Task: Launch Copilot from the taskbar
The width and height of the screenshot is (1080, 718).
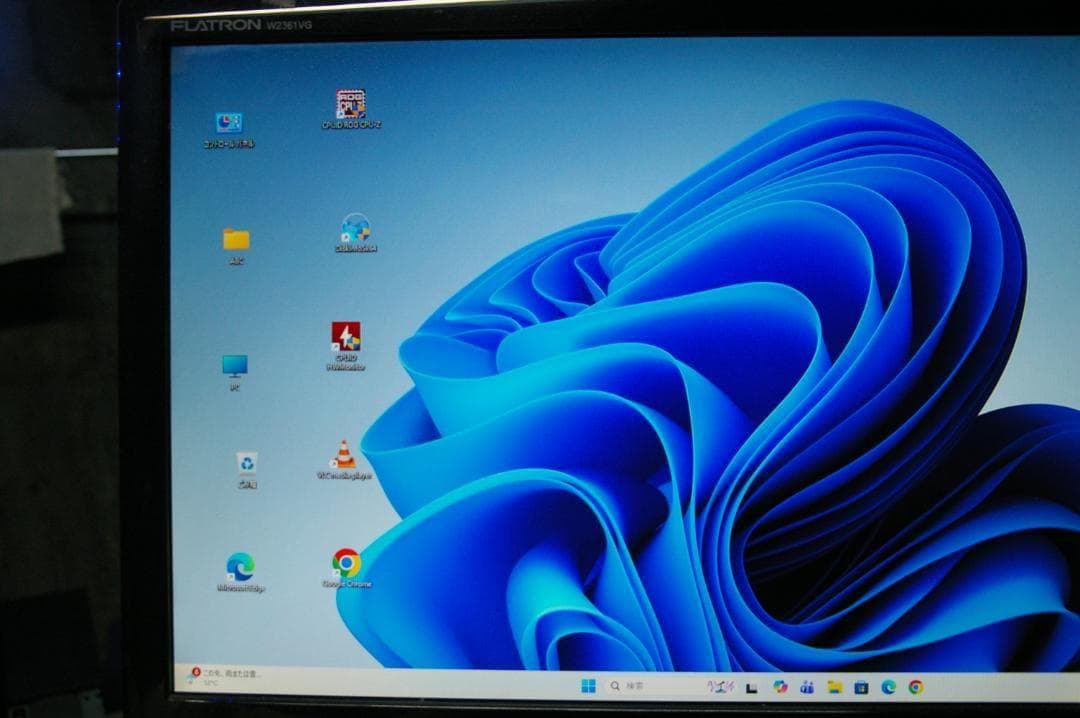Action: (x=779, y=686)
